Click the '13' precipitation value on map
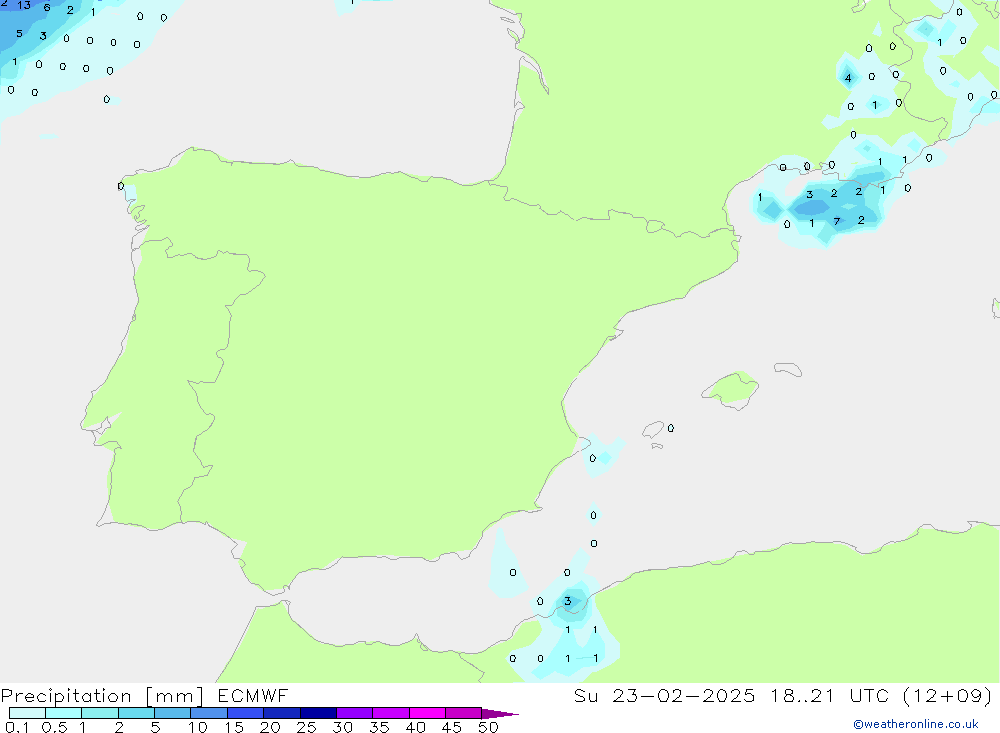This screenshot has height=733, width=1000. tap(24, 5)
